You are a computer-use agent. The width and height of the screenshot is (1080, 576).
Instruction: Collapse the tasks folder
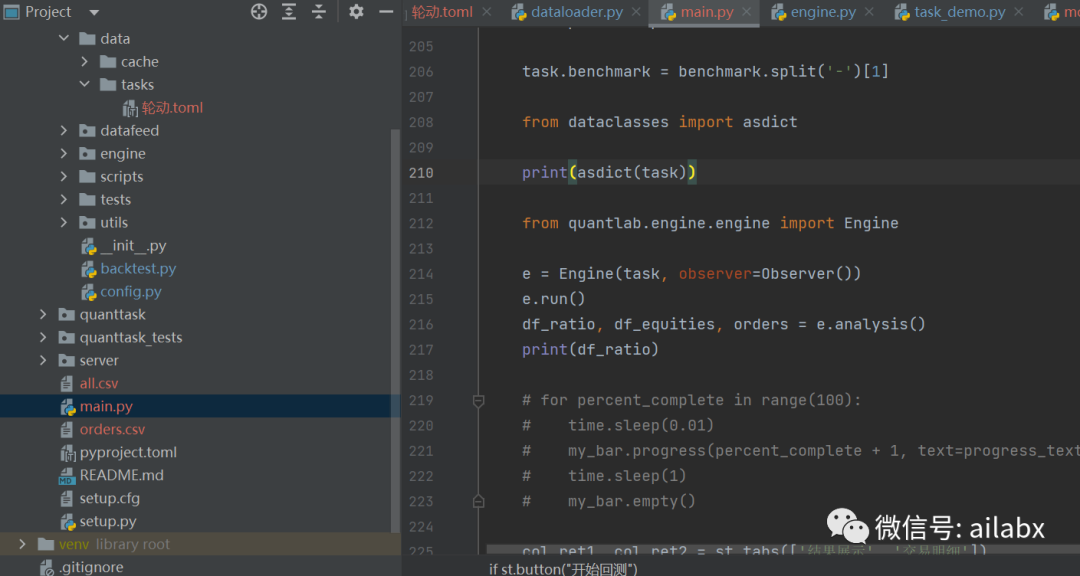[85, 84]
